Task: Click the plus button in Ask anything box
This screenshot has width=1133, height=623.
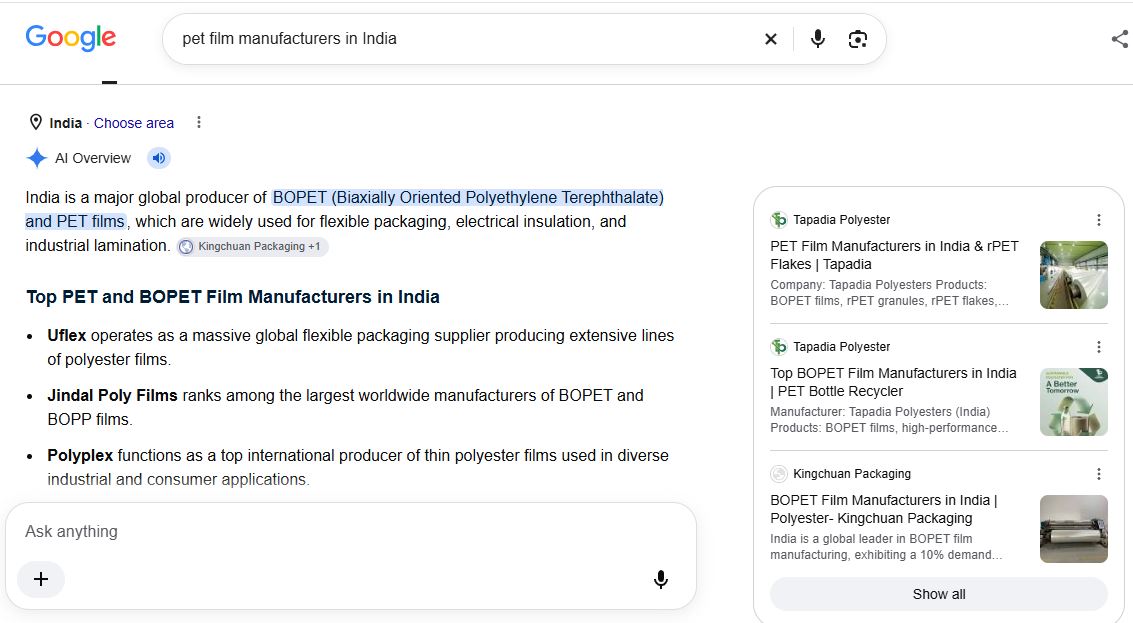Action: coord(41,579)
